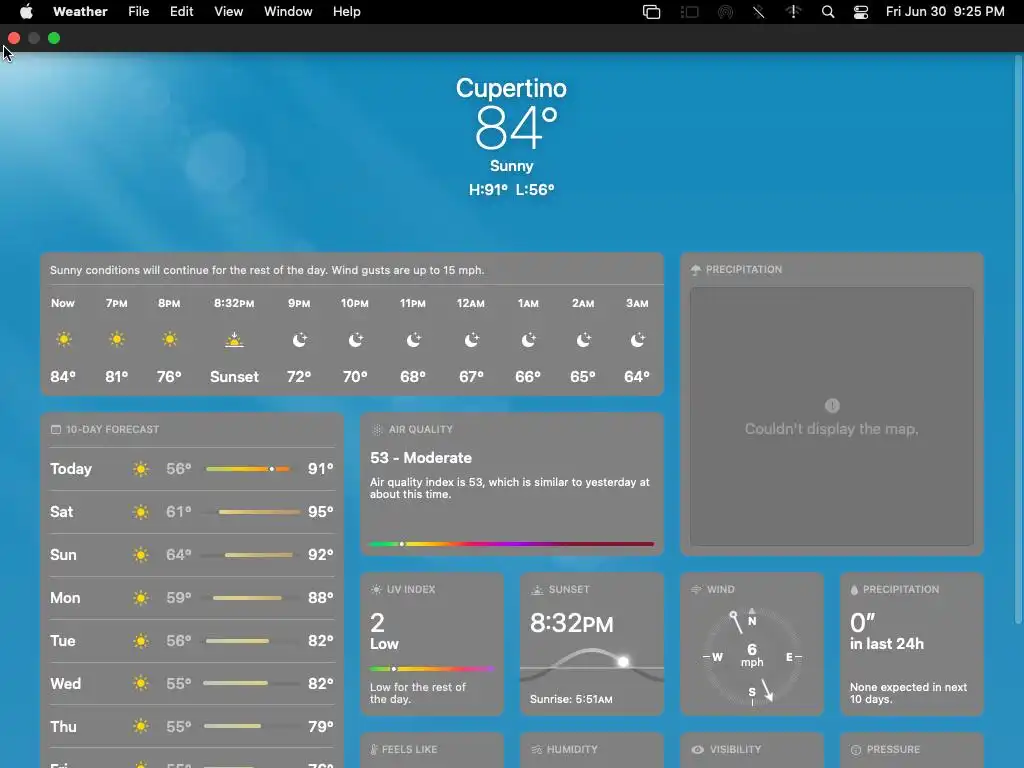The width and height of the screenshot is (1024, 768).
Task: Click the 8:32PM sunset time value
Action: click(571, 624)
